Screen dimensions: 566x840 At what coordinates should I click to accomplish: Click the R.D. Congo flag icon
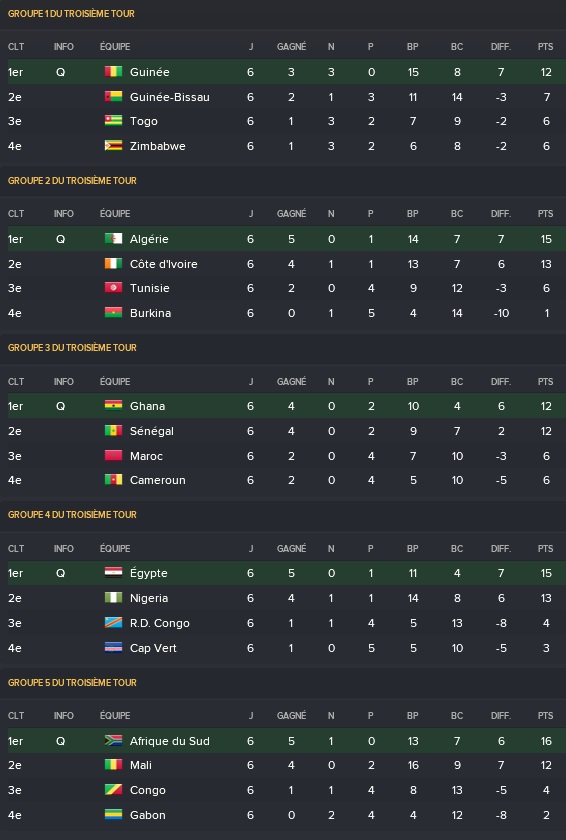(113, 622)
